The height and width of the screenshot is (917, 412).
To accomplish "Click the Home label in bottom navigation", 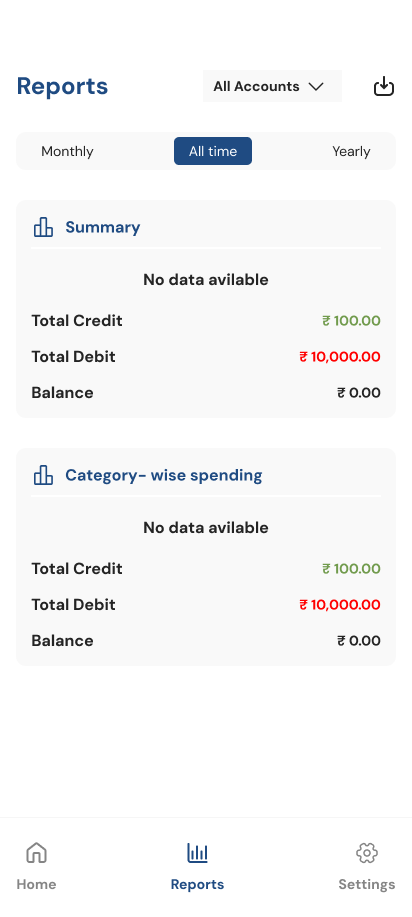I will coord(36,884).
